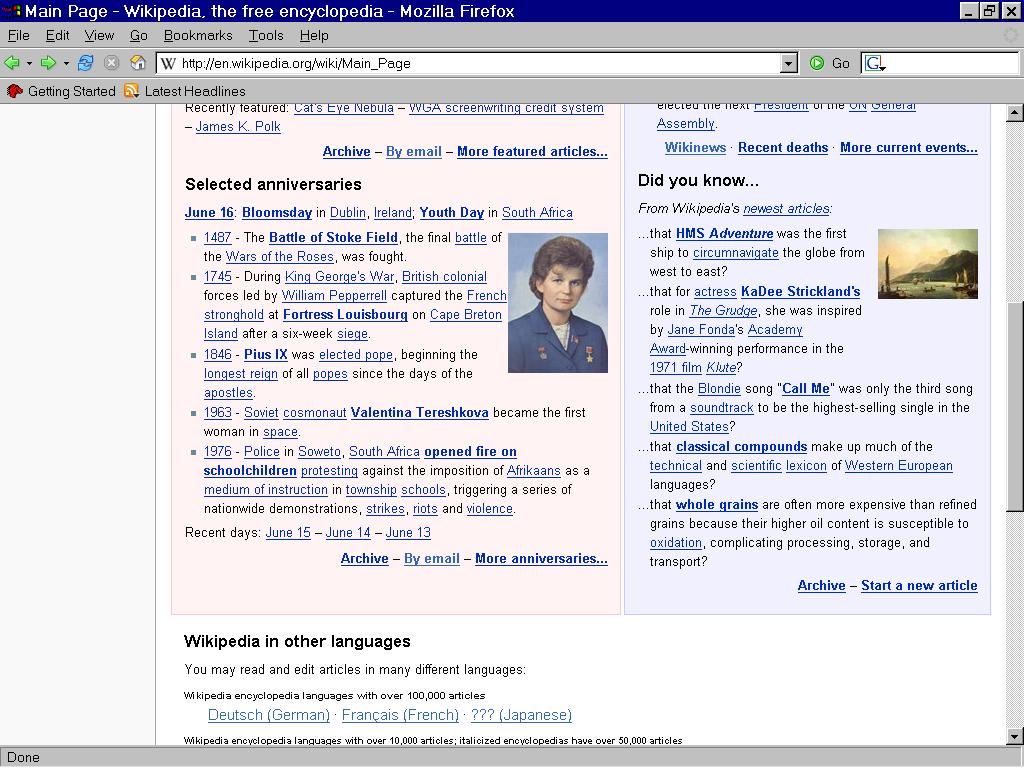1024x768 pixels.
Task: Open the View menu
Action: [x=99, y=35]
